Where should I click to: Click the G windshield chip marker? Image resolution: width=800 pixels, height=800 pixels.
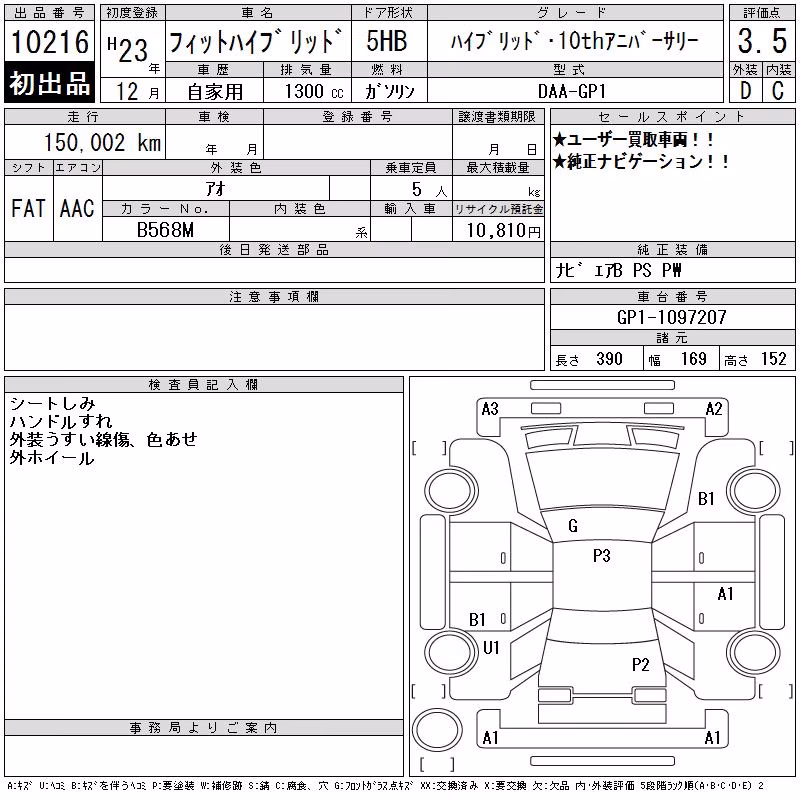tap(572, 526)
